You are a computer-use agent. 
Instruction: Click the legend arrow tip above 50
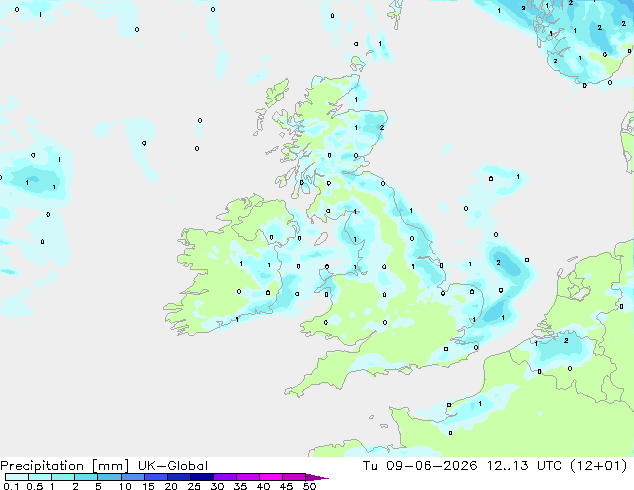[x=317, y=477]
